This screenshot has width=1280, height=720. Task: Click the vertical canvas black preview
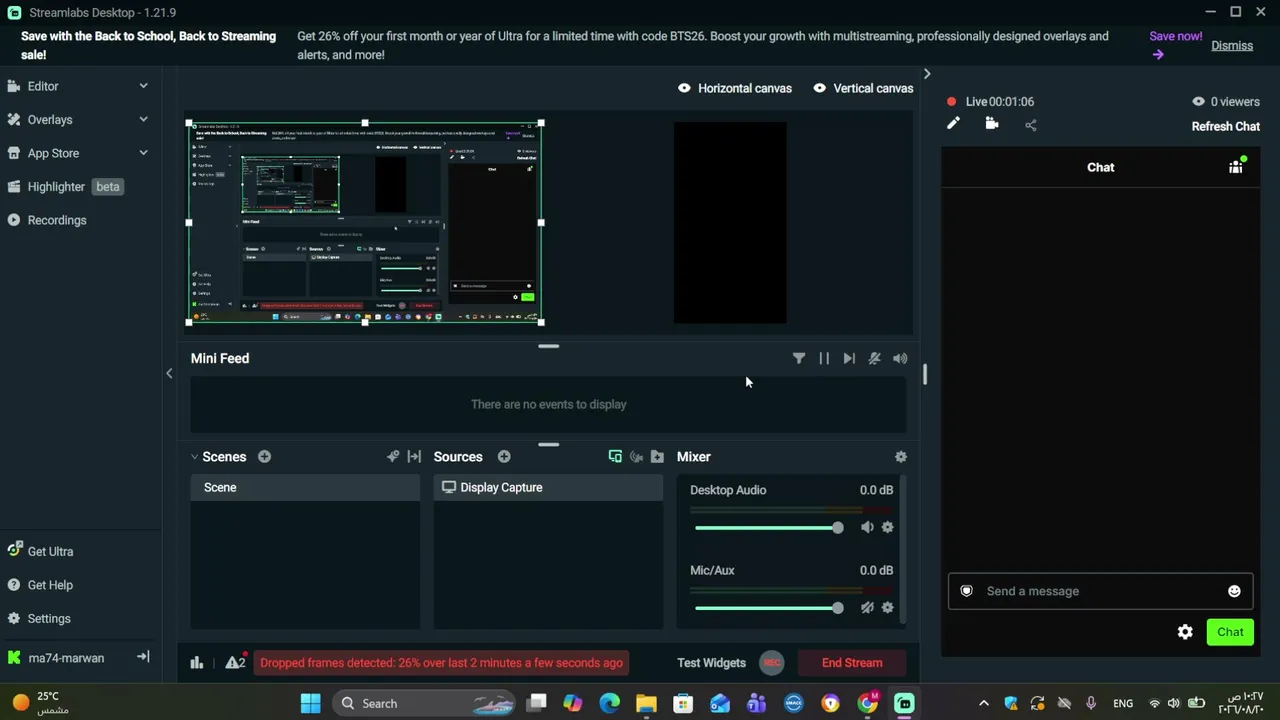pos(730,222)
